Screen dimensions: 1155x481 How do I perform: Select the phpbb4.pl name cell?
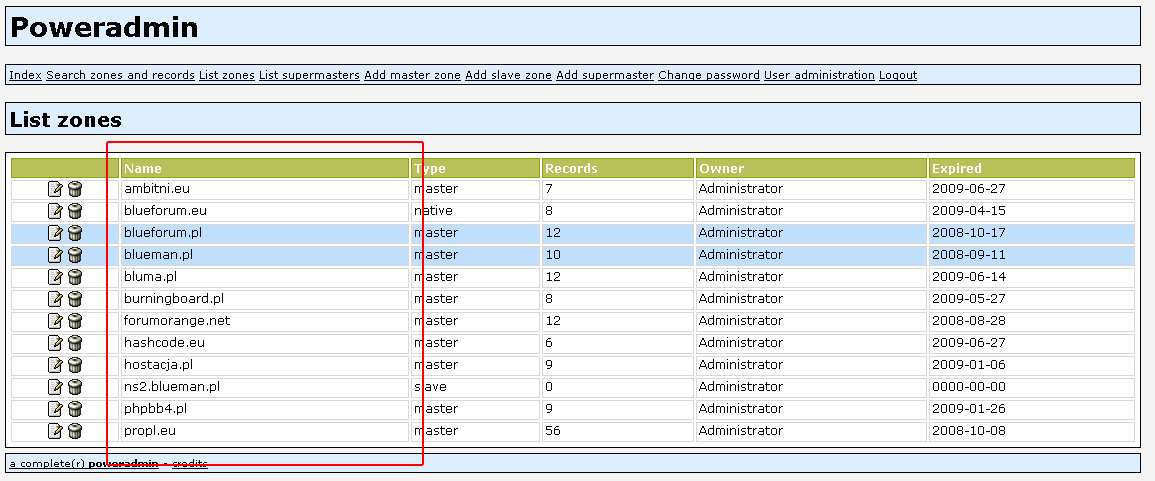coord(264,409)
